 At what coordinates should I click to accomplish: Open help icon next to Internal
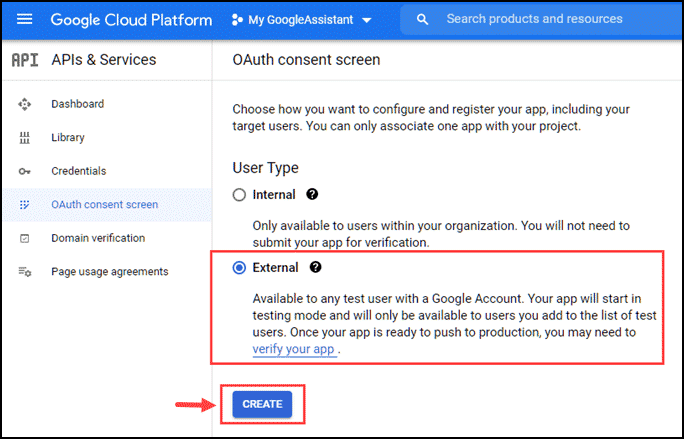point(312,194)
